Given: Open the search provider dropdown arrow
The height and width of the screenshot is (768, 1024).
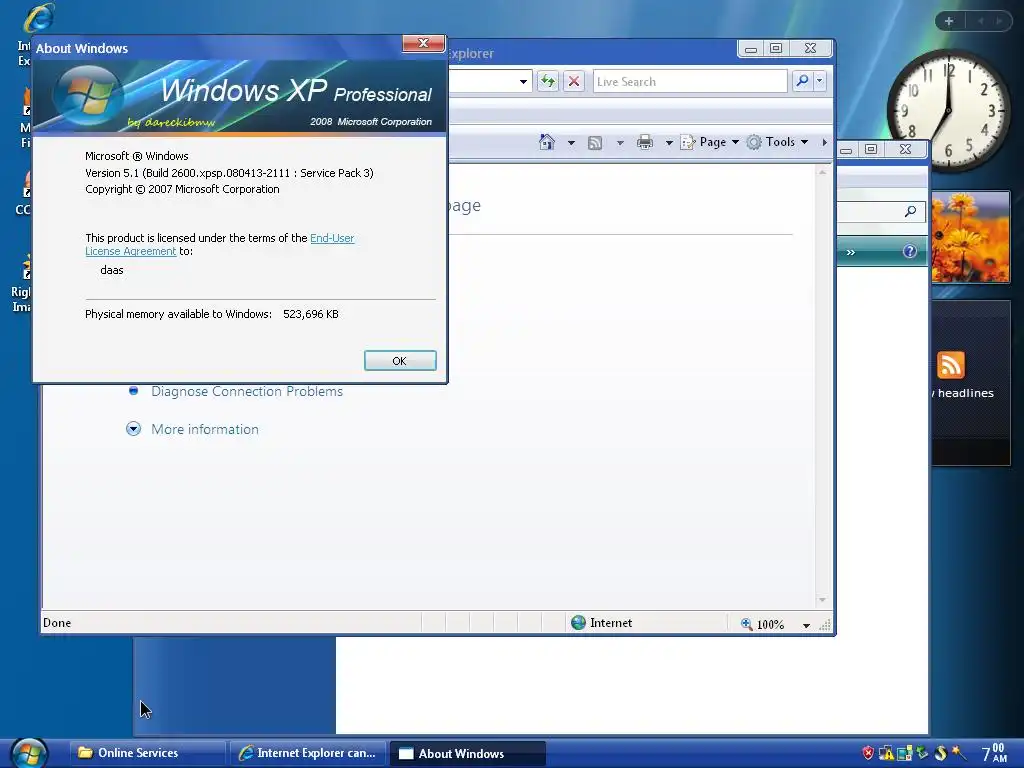Looking at the screenshot, I should click(x=820, y=81).
